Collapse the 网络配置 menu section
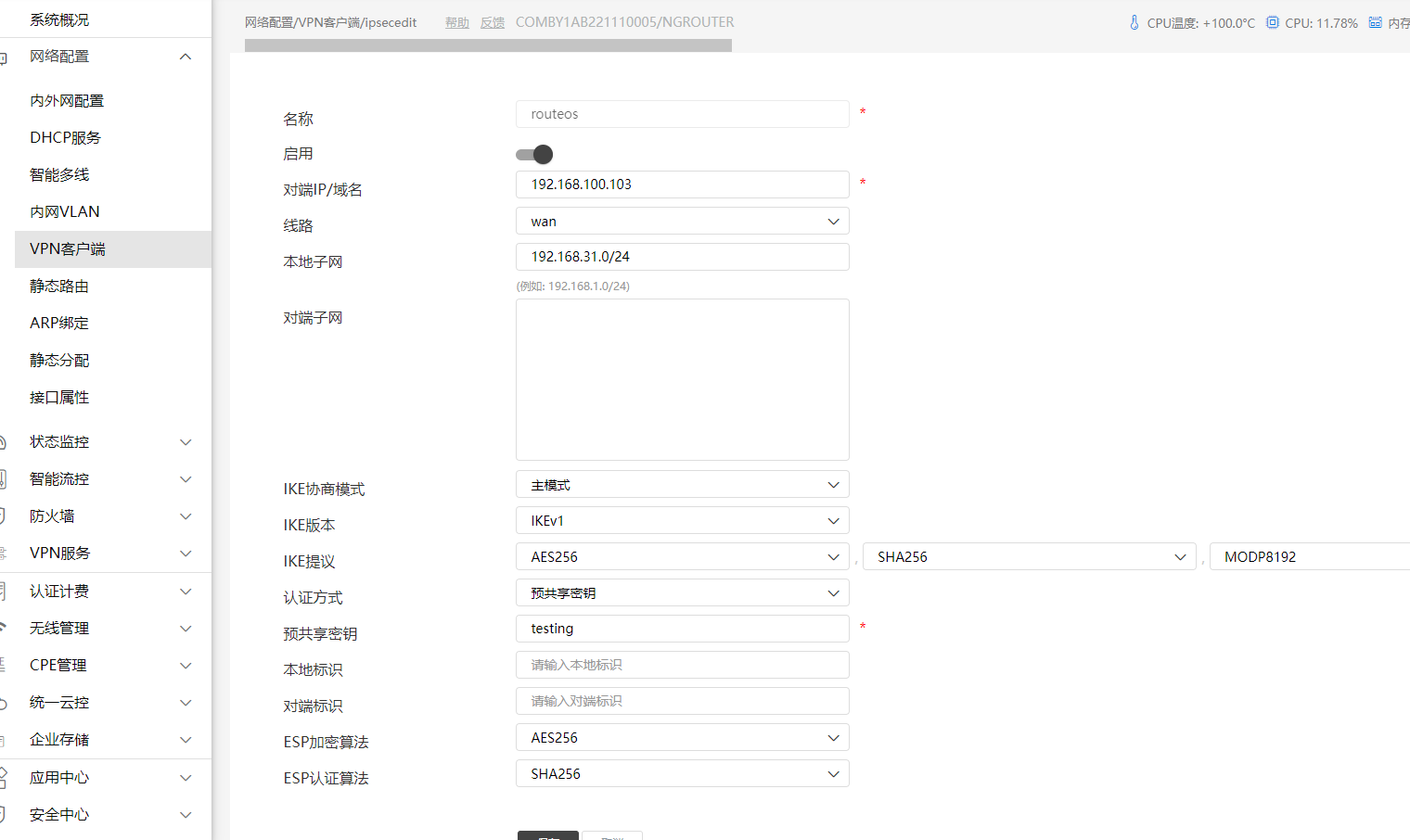 tap(186, 57)
